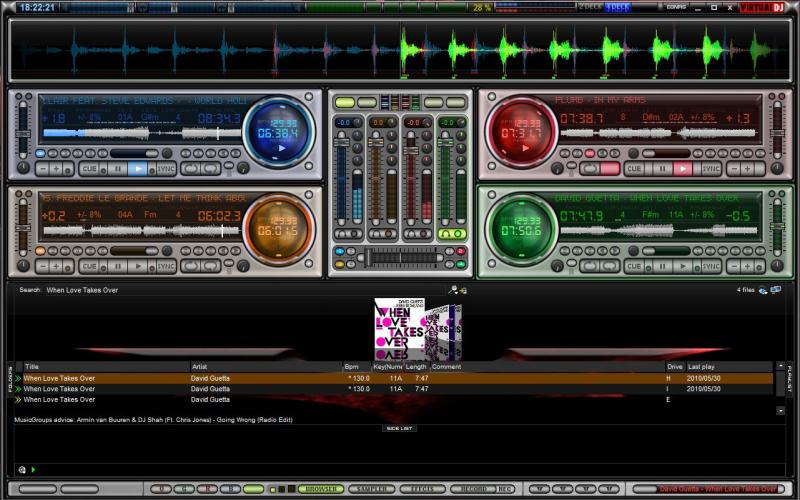Screen dimensions: 800x500
Task: Switch to 4 DECK layout
Action: tap(617, 7)
